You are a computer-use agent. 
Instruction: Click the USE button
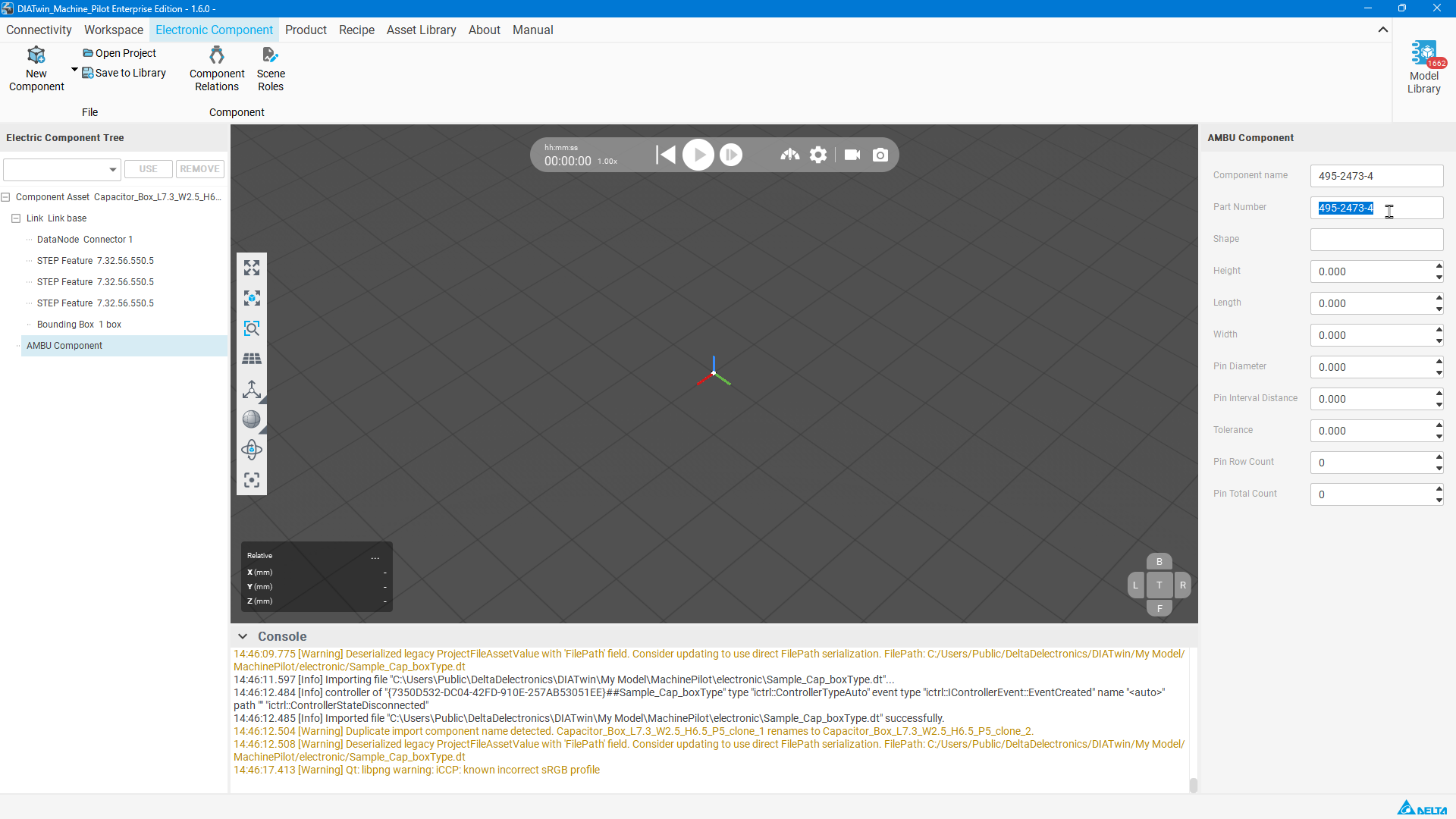pyautogui.click(x=149, y=169)
